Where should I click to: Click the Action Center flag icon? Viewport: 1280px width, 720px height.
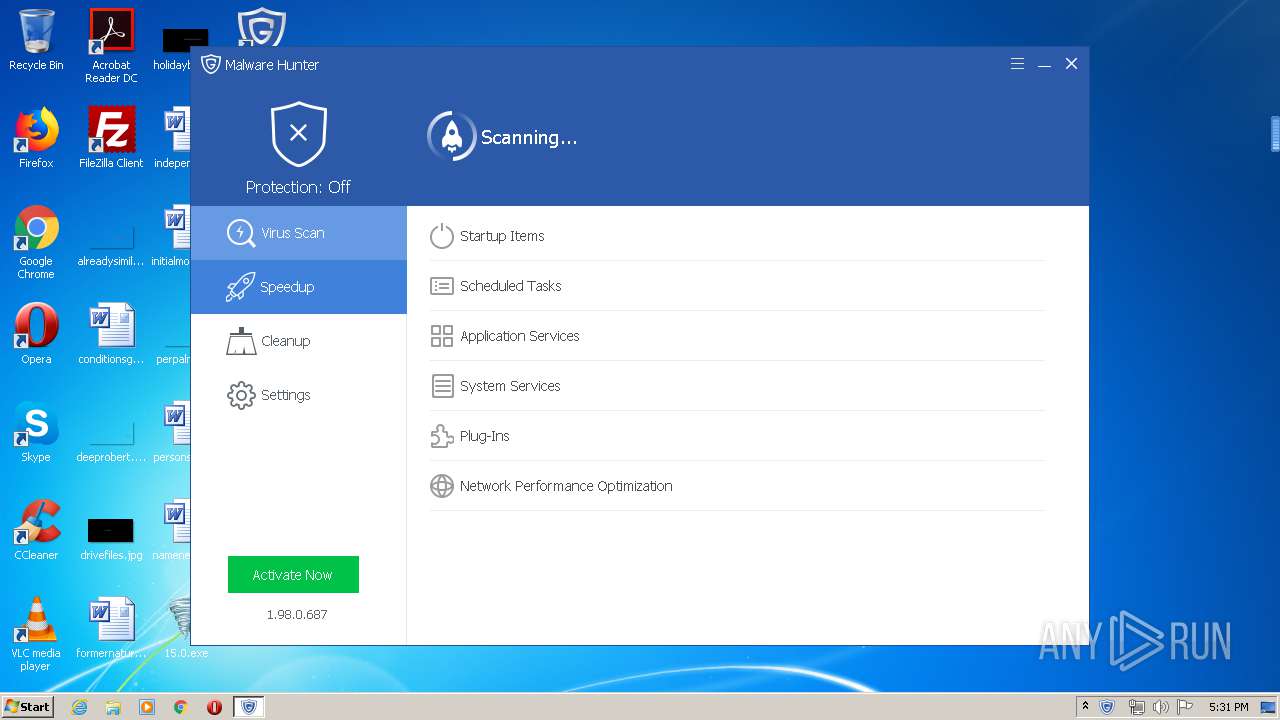tap(1184, 707)
